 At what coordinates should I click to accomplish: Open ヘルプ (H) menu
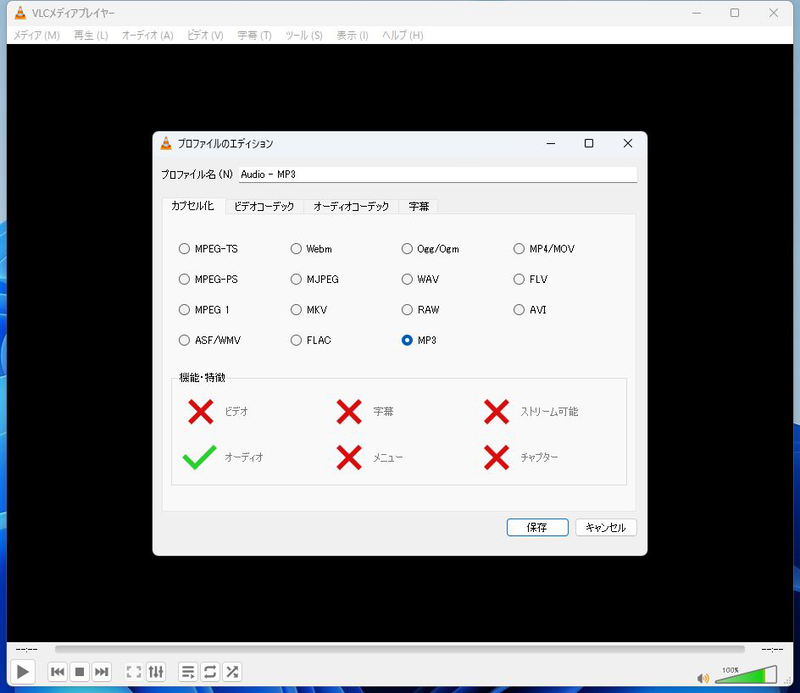[x=403, y=35]
